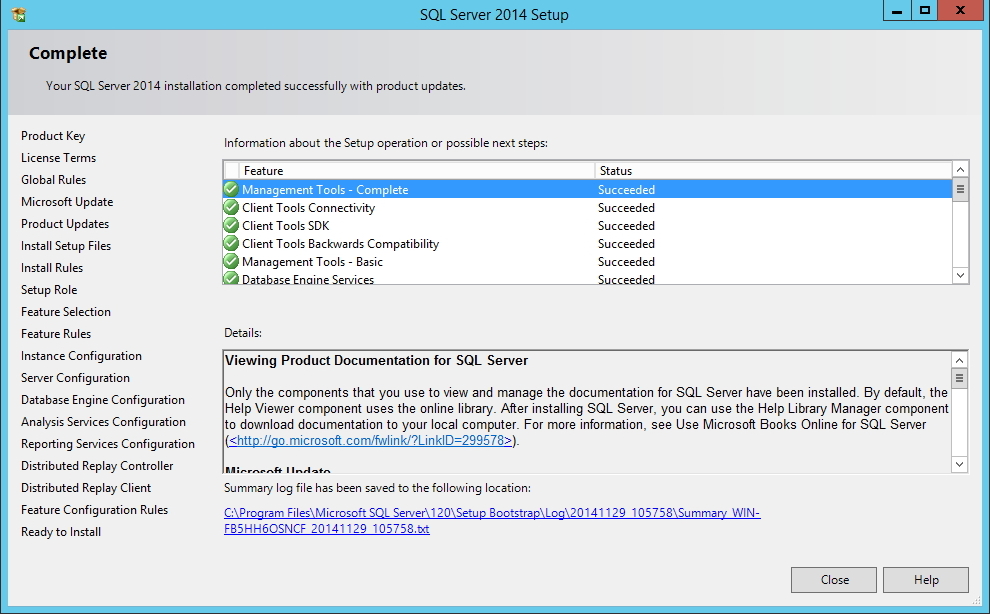The height and width of the screenshot is (614, 990).
Task: Click green check icon beside Client Tools Connectivity
Action: [231, 207]
